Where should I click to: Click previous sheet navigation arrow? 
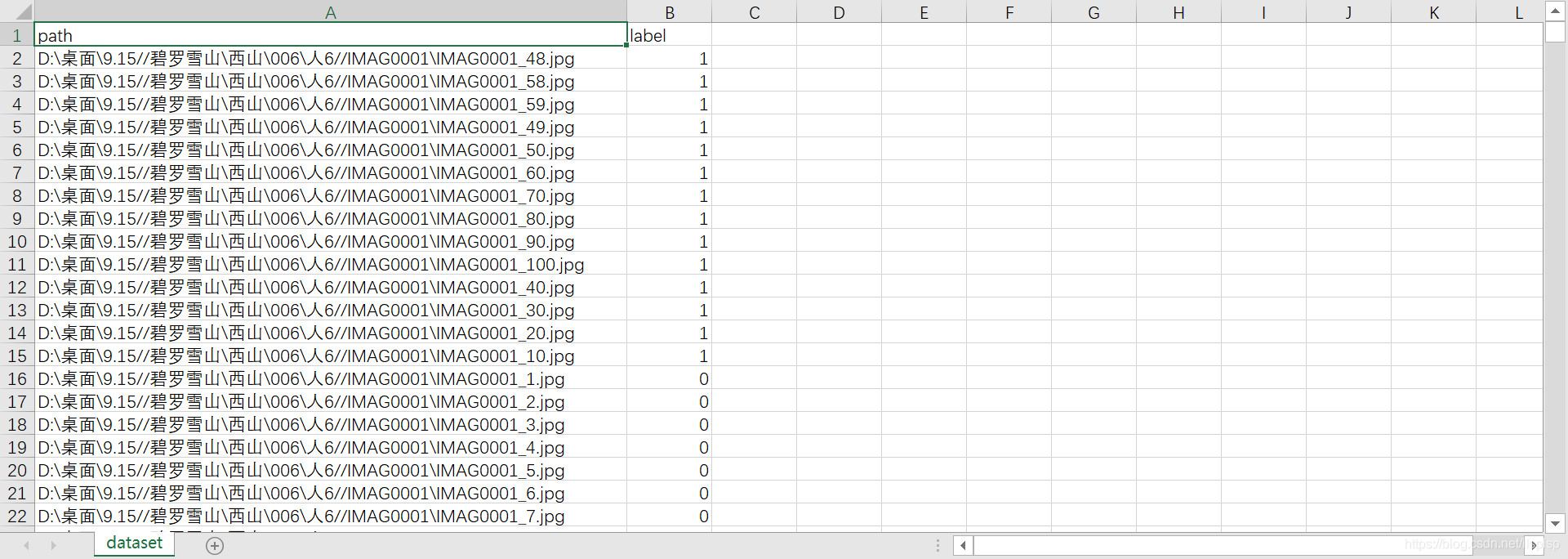[x=27, y=545]
